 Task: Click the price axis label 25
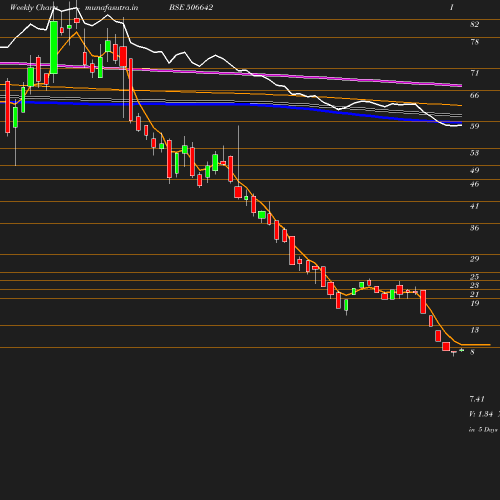pyautogui.click(x=474, y=277)
